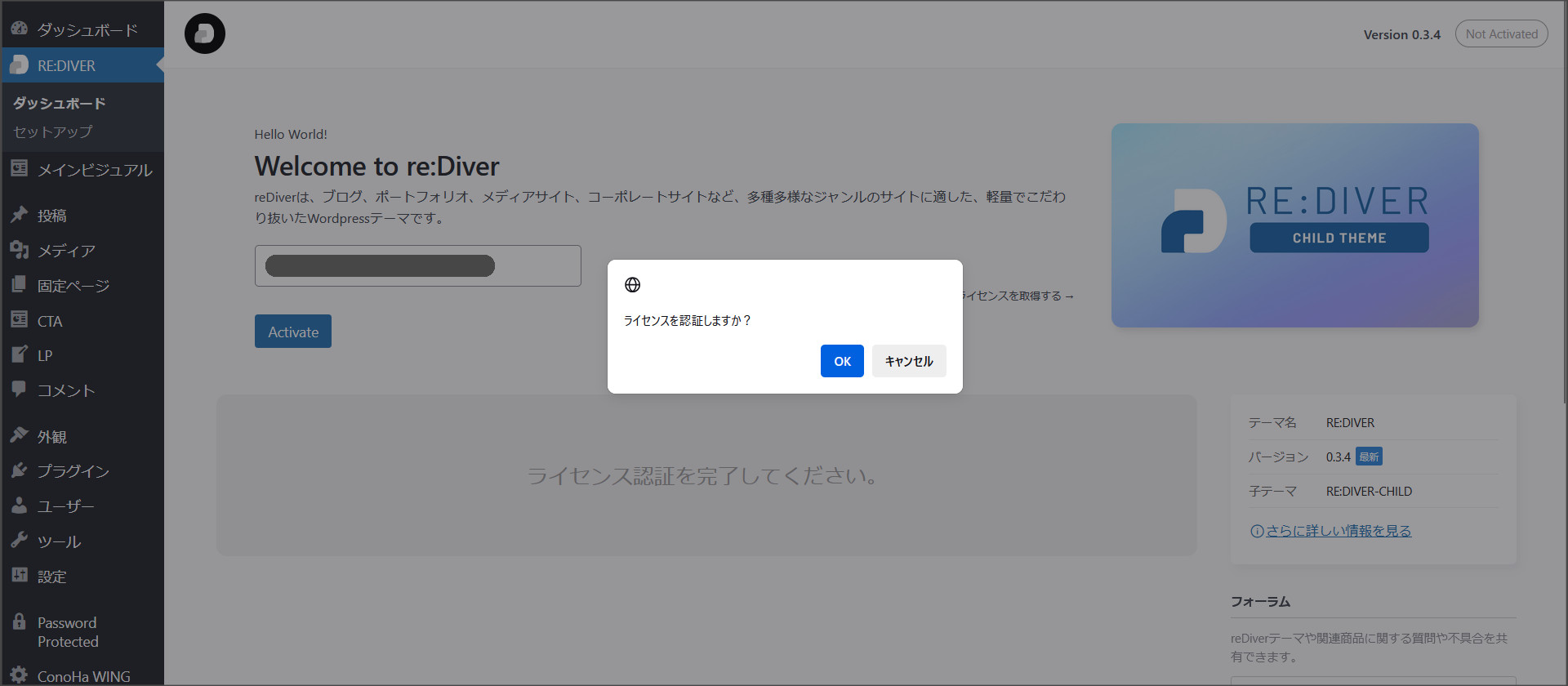
Task: Click the ライセンスを取得する link
Action: click(x=1016, y=296)
